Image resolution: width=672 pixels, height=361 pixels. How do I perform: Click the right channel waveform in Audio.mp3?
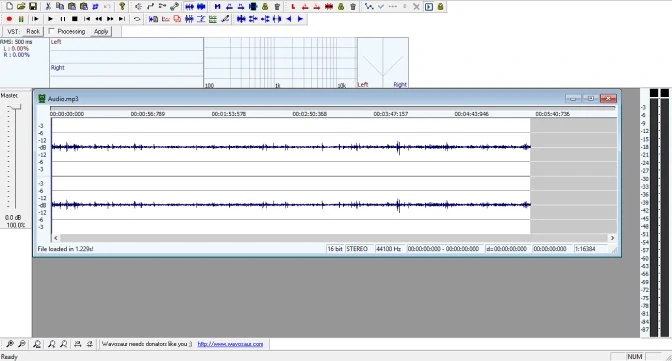[x=291, y=205]
